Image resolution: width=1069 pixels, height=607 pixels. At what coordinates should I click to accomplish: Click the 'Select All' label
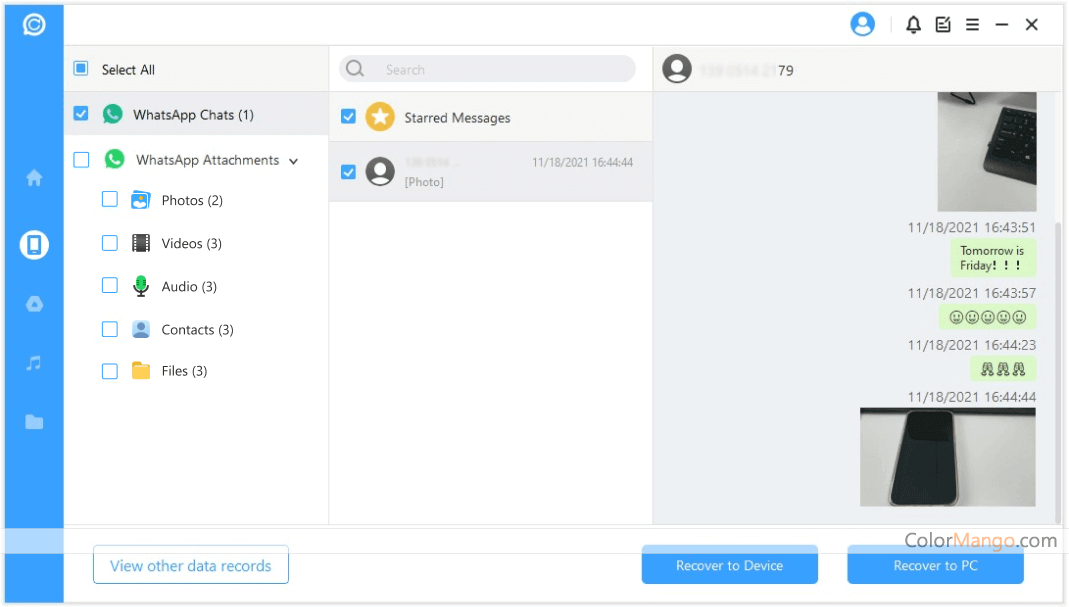pyautogui.click(x=128, y=70)
